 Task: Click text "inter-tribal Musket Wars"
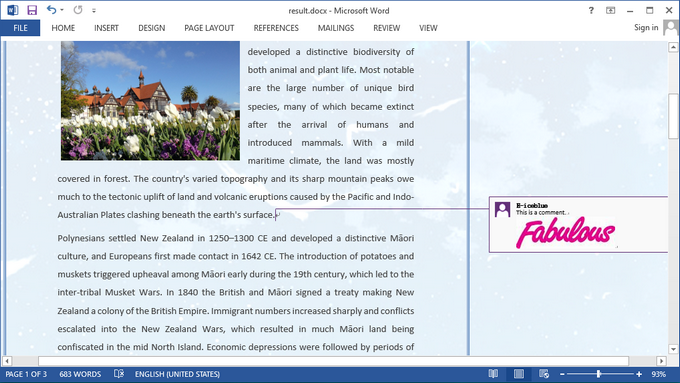point(110,292)
